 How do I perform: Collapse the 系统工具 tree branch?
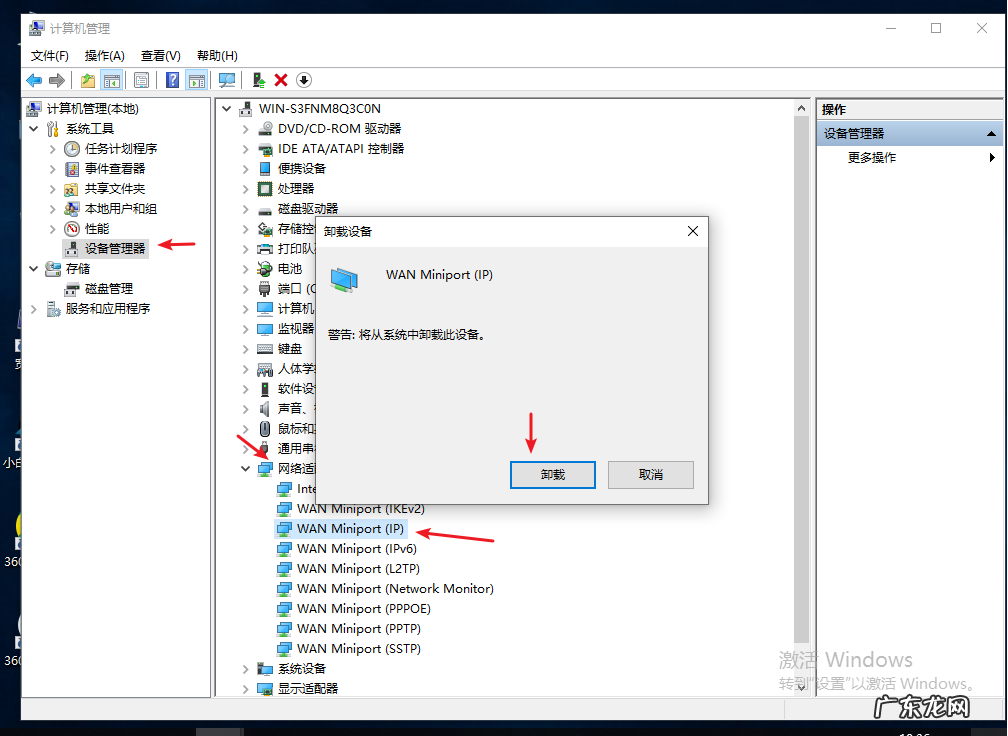click(x=33, y=128)
